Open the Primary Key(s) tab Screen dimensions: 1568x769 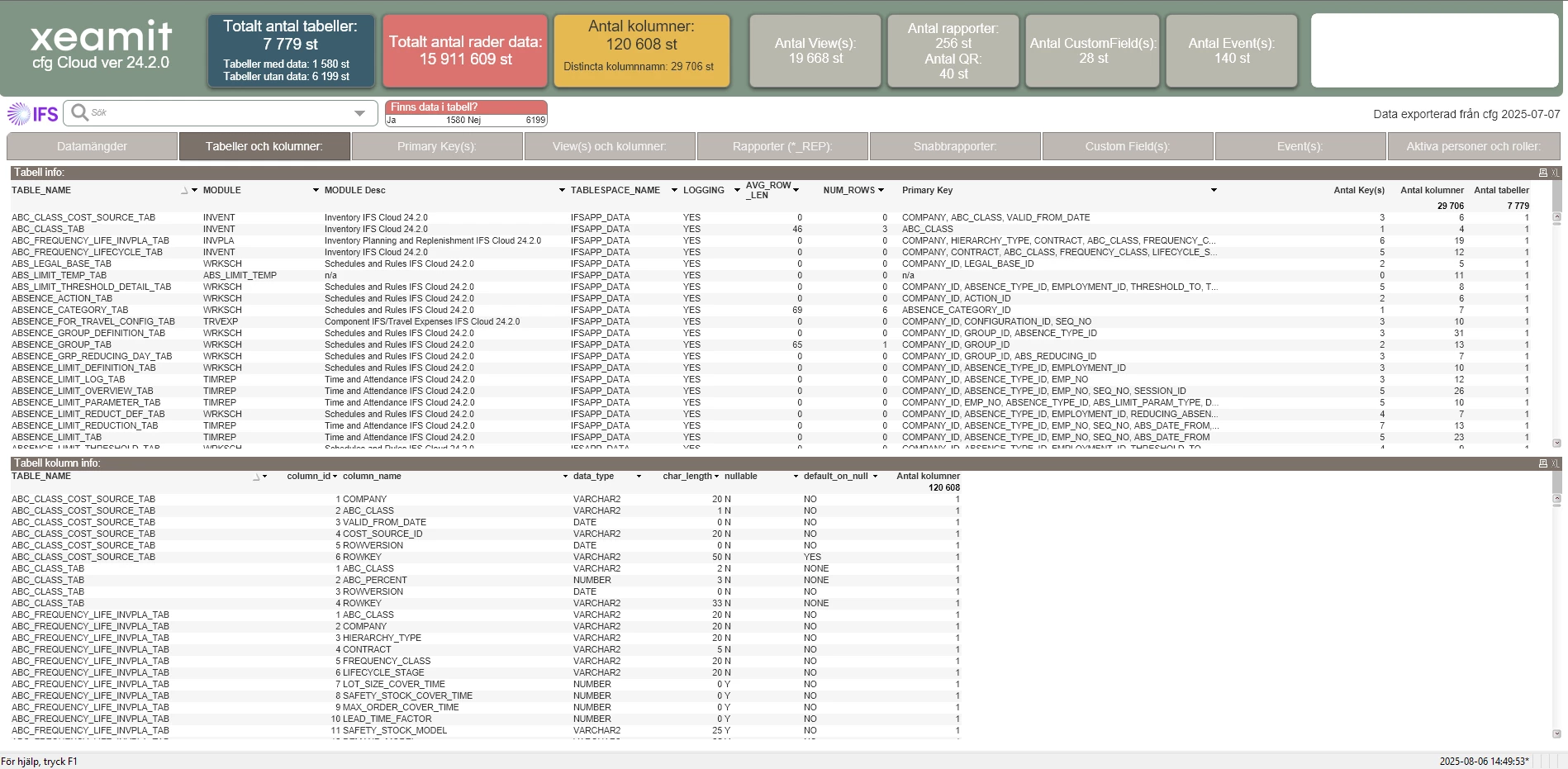[437, 146]
